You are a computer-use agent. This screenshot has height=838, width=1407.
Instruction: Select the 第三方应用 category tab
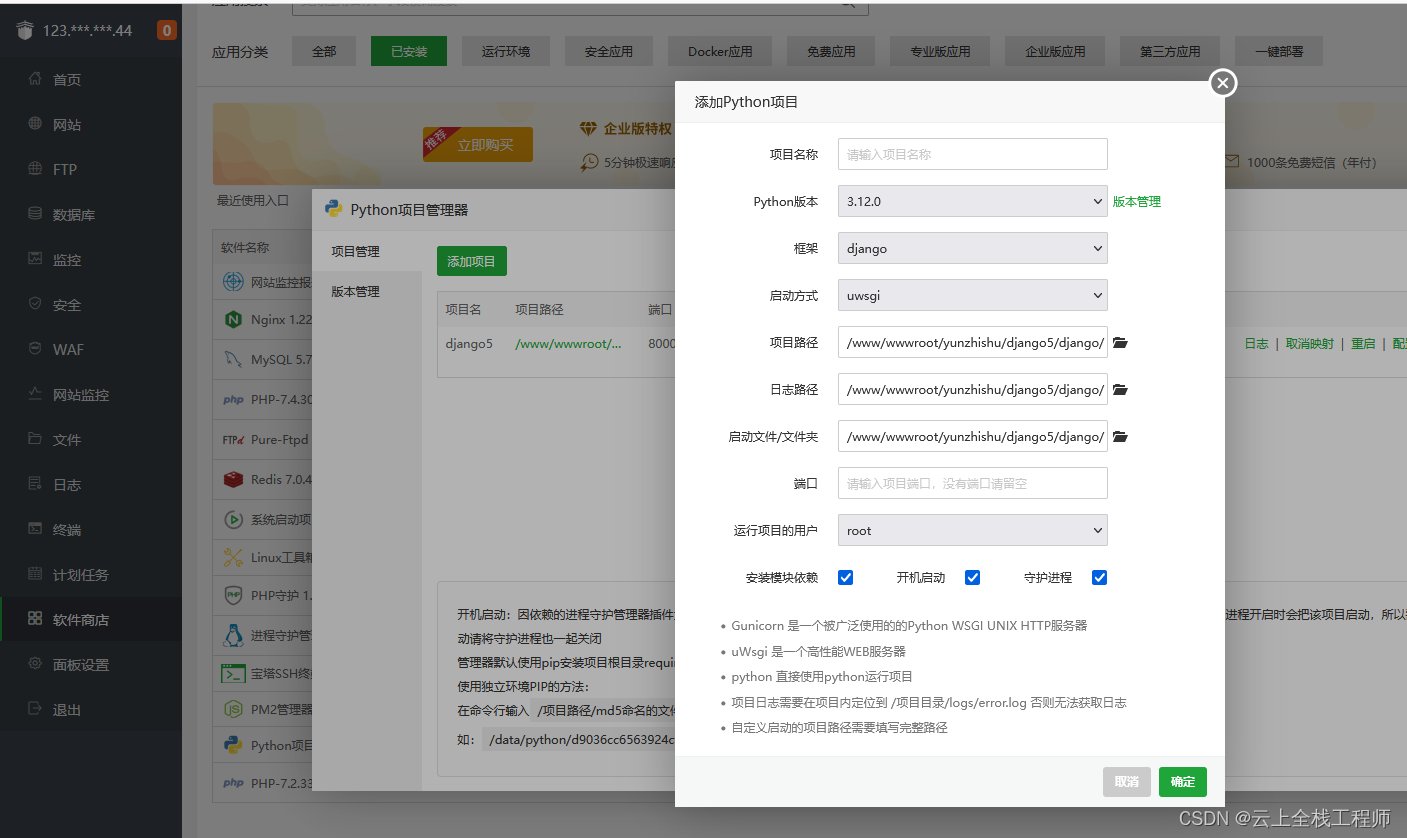1170,51
